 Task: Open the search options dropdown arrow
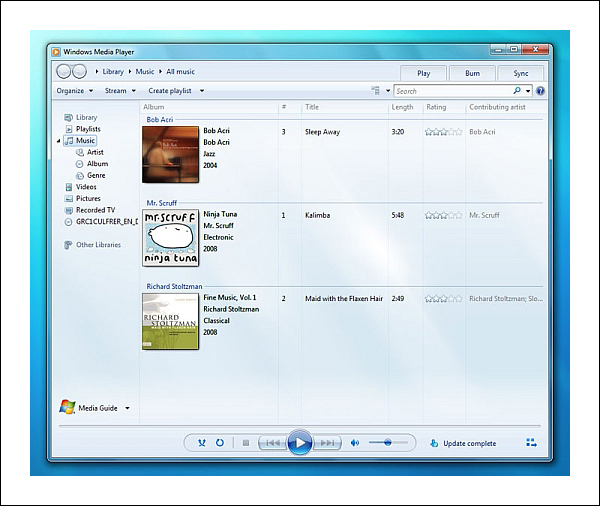click(528, 91)
